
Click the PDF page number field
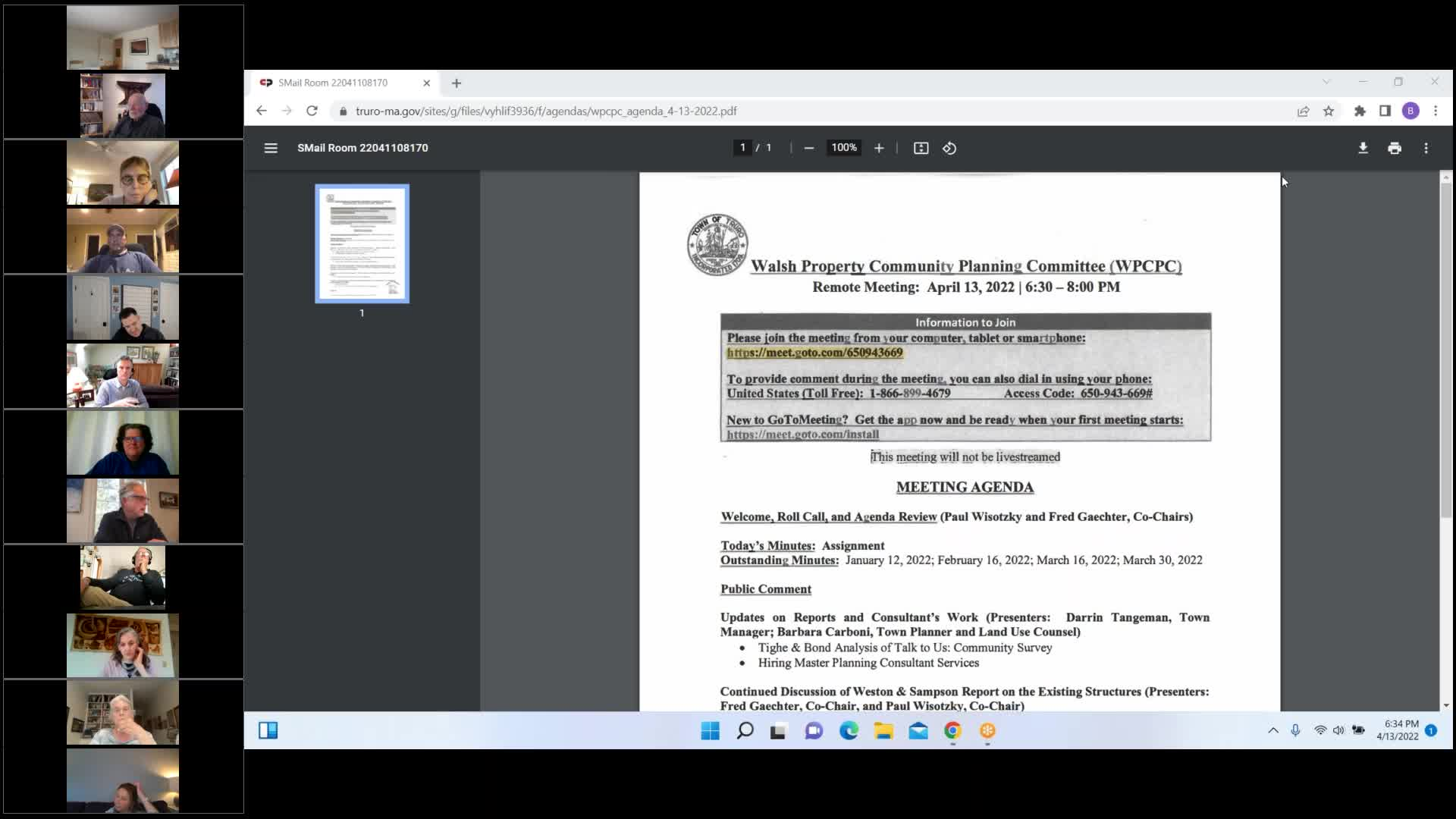[x=742, y=148]
